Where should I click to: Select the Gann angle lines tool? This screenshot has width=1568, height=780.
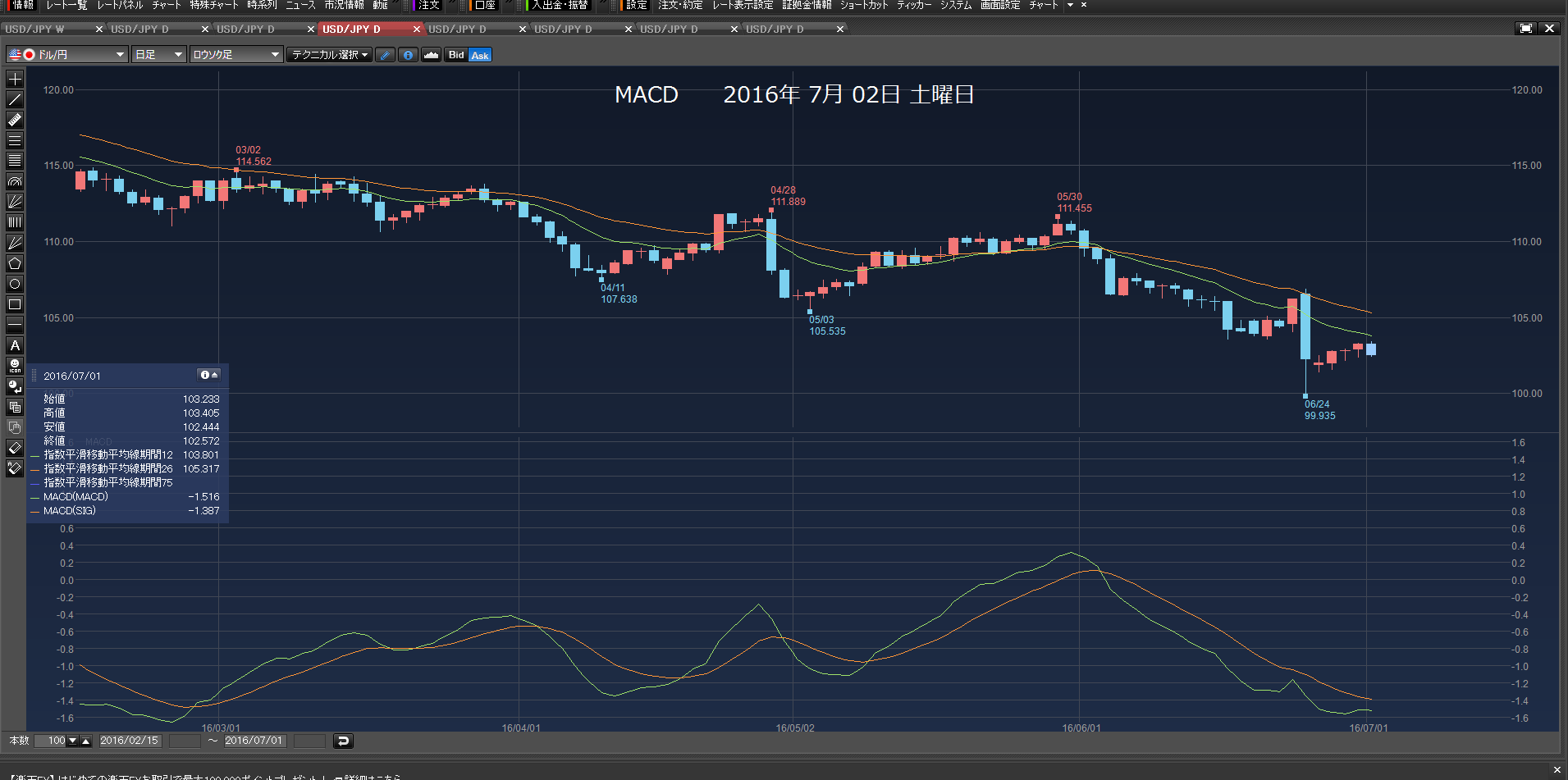coord(15,244)
